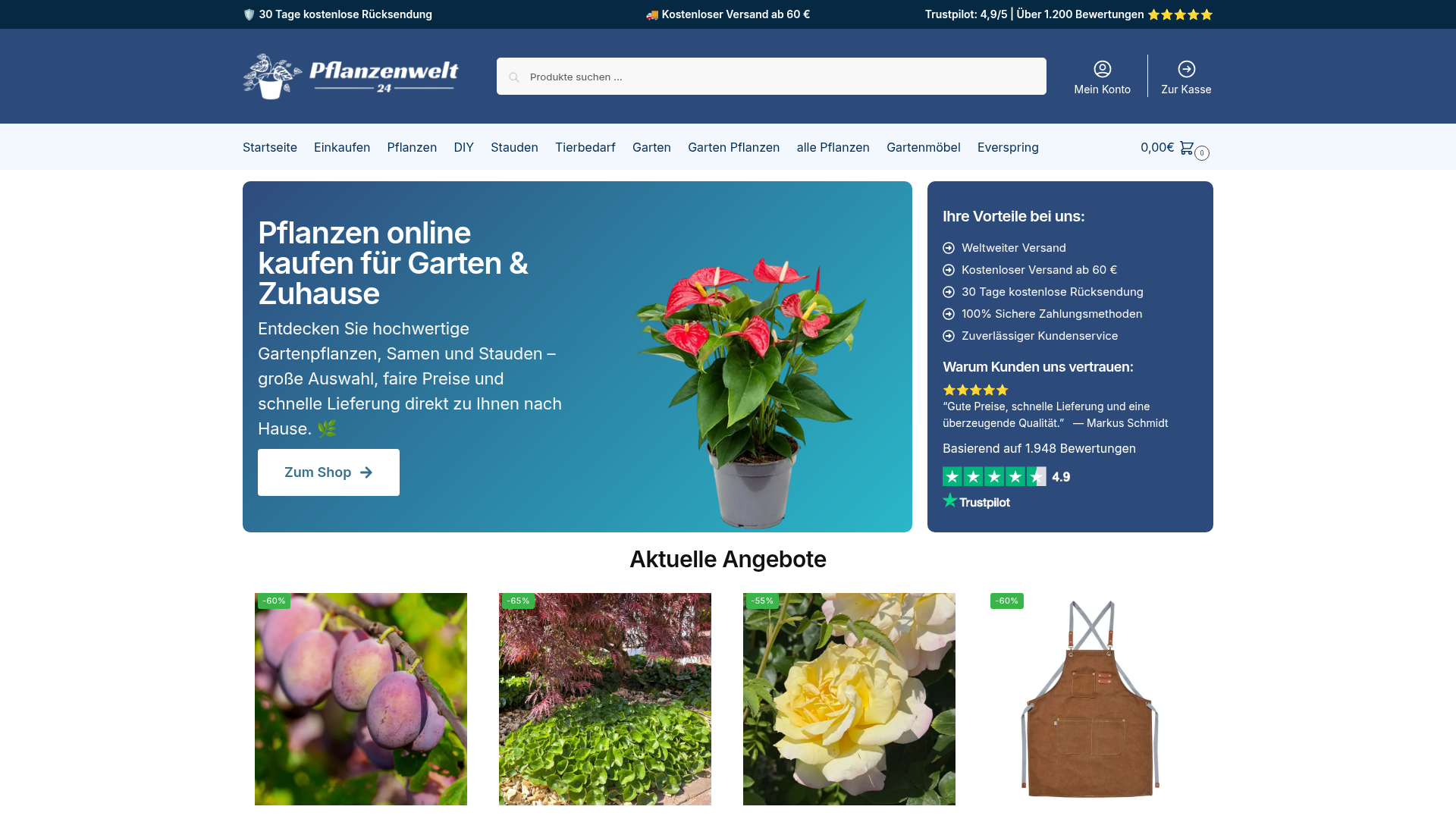The image size is (1456, 819).
Task: Open the red Japanese maple product image
Action: pyautogui.click(x=605, y=699)
